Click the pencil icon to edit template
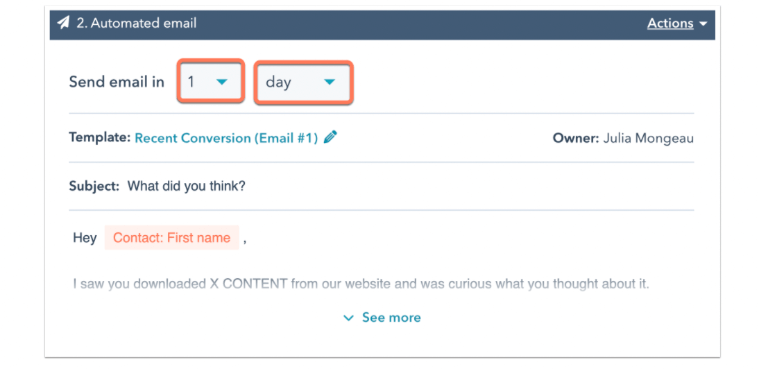759x369 pixels. click(330, 138)
